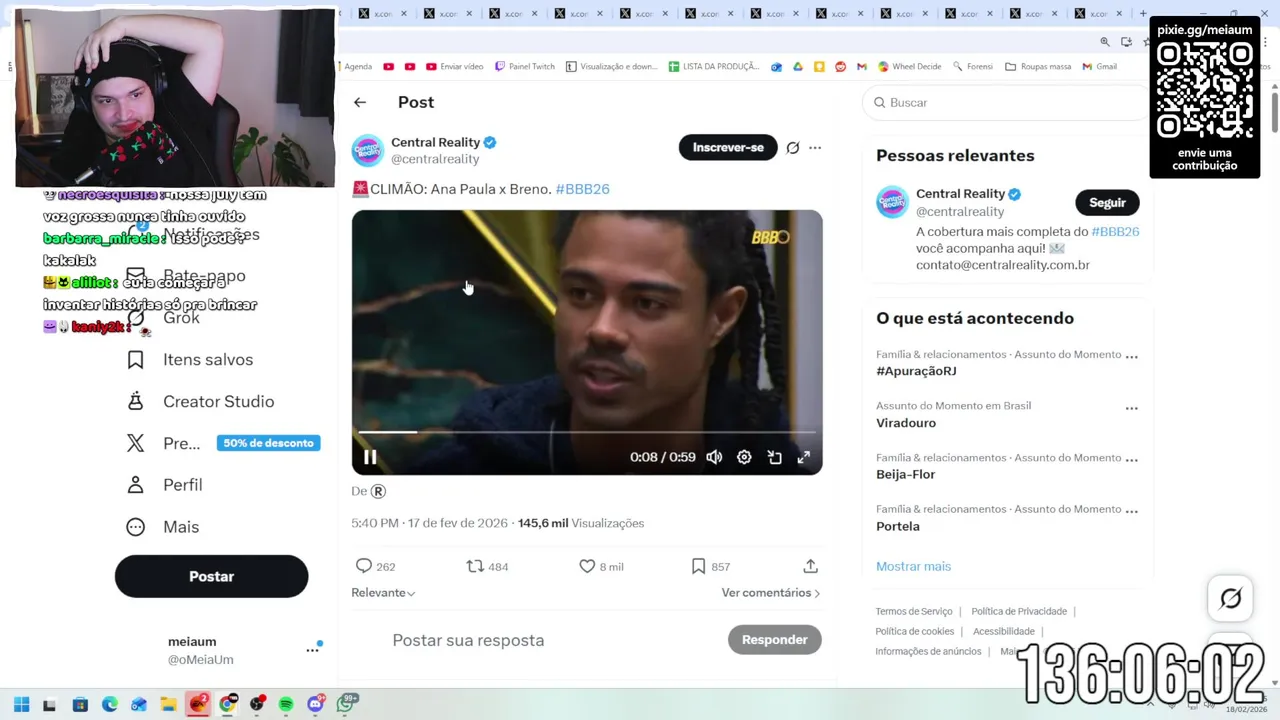
Task: Open the 262 replies comment icon
Action: coord(364,566)
